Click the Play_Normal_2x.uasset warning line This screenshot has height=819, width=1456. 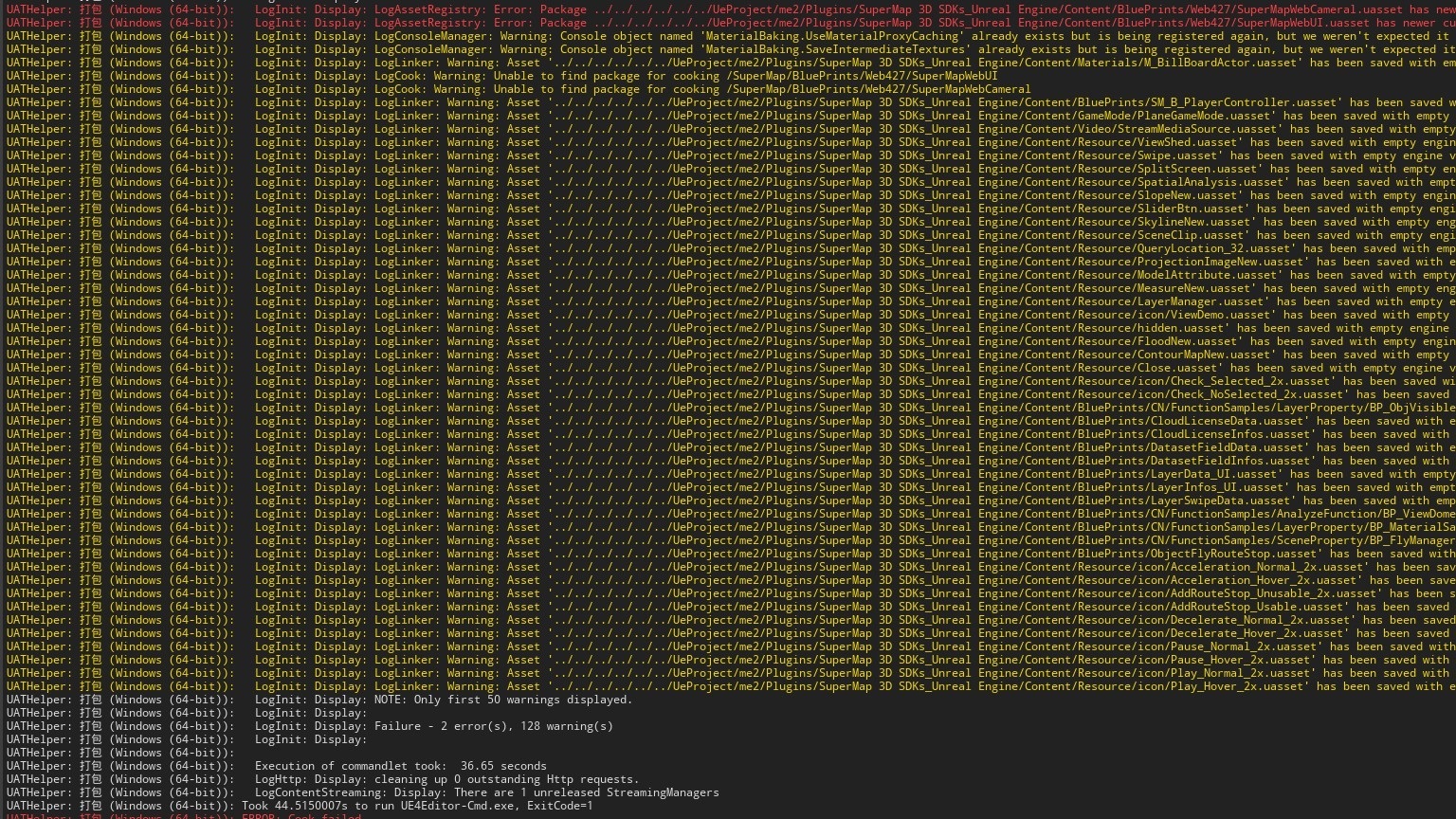pos(731,673)
